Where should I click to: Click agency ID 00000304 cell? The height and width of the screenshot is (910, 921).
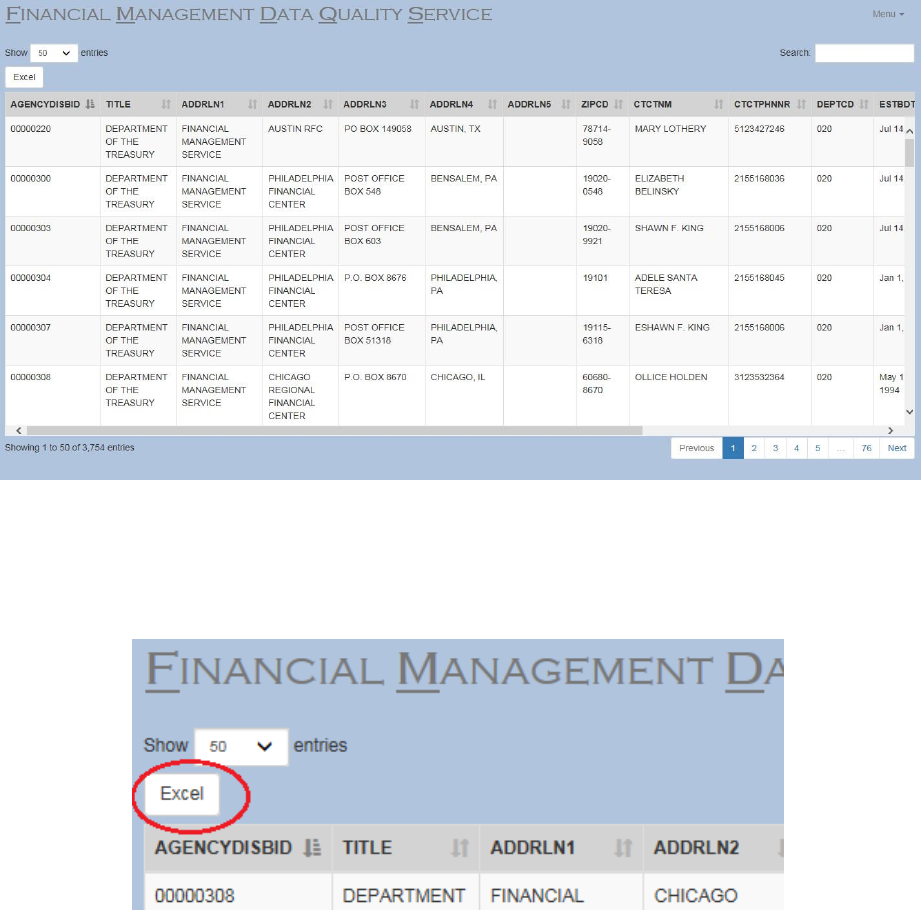tap(52, 291)
